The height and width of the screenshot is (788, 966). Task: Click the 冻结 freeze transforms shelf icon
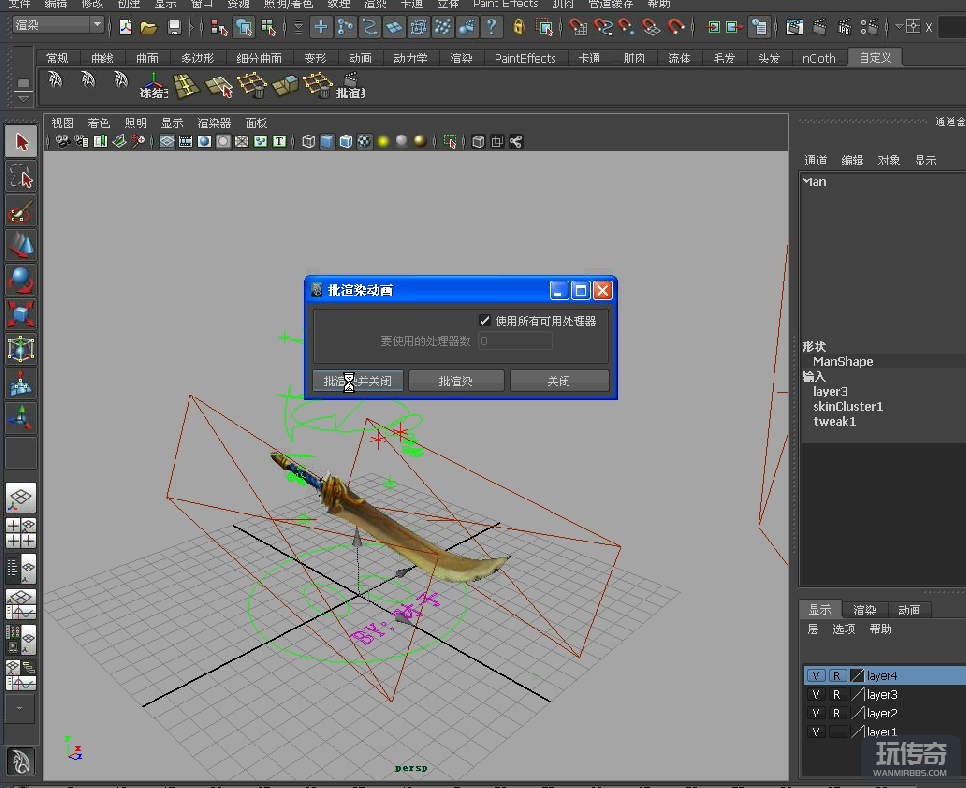tap(153, 86)
